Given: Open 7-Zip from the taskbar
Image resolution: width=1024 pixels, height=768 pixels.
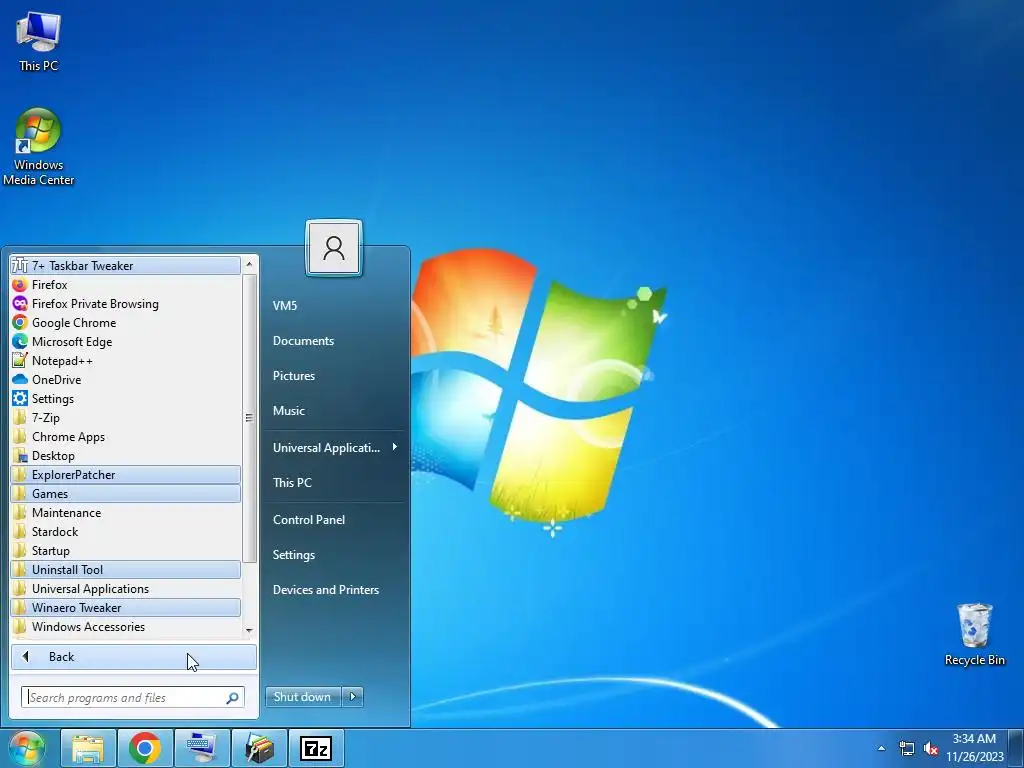Looking at the screenshot, I should pyautogui.click(x=316, y=748).
